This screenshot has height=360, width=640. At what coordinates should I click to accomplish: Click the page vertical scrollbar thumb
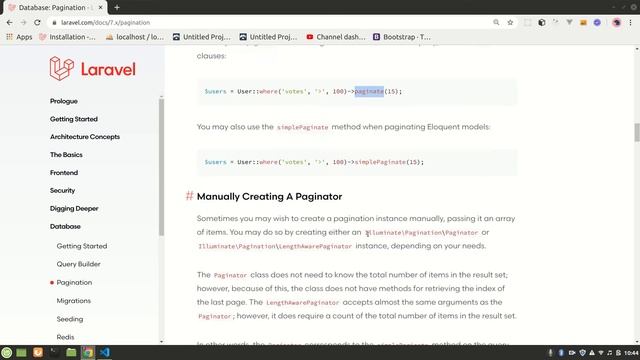(637, 132)
